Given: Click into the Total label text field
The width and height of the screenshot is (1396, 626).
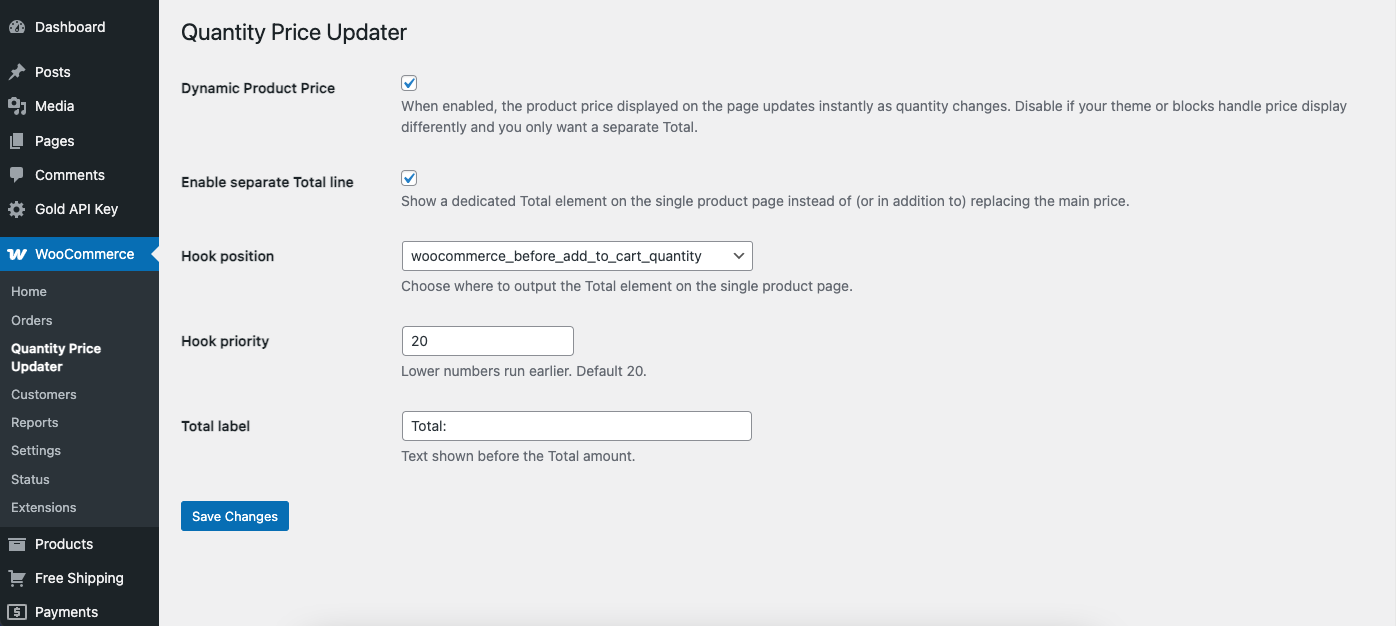Looking at the screenshot, I should point(576,426).
